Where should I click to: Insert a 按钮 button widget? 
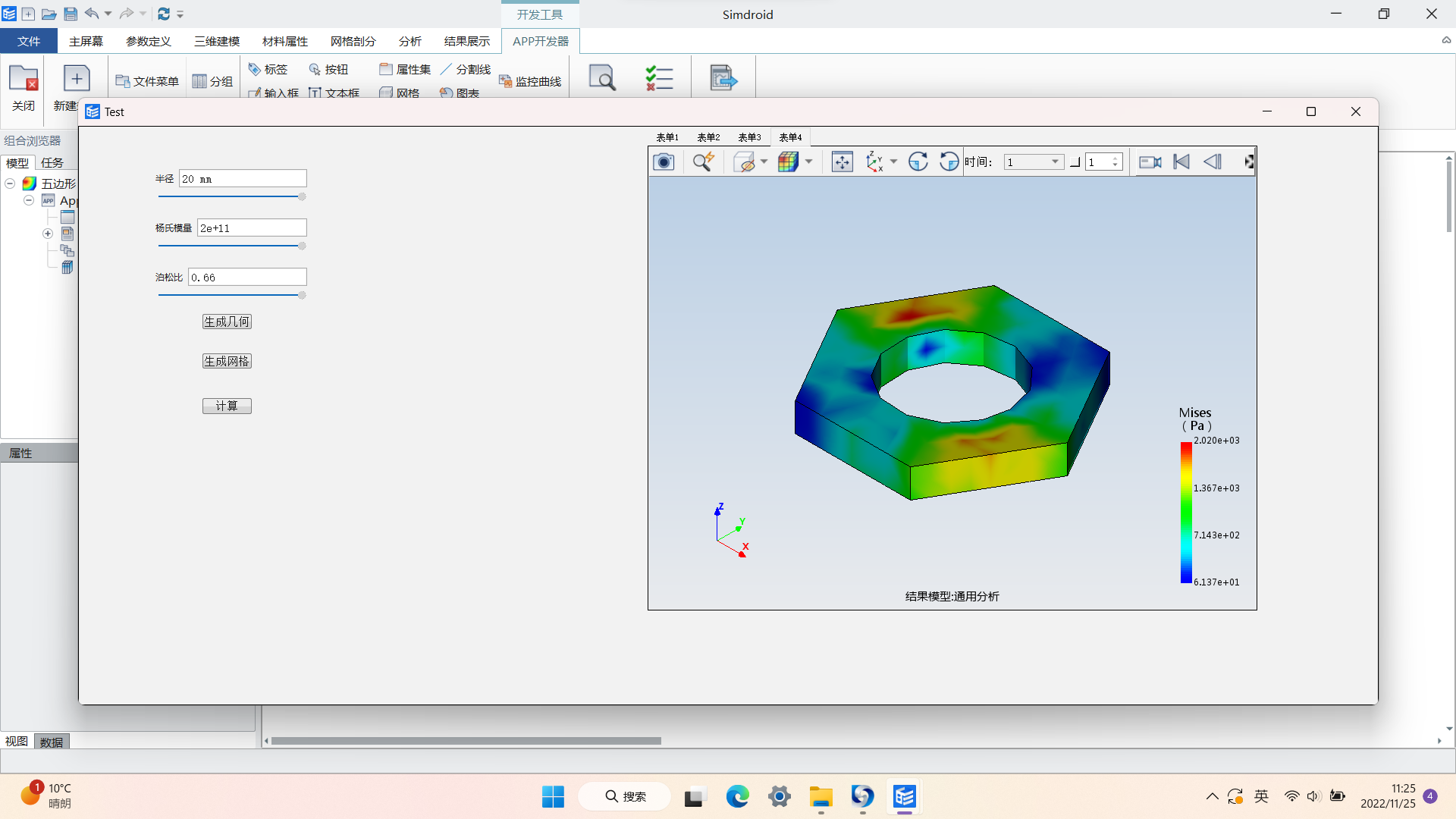coord(328,69)
